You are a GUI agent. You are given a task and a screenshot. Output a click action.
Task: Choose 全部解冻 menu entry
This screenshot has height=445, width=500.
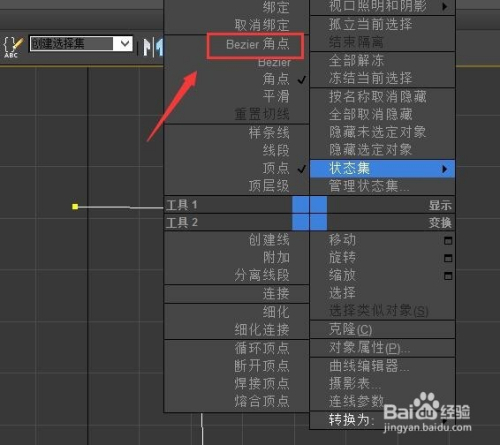(356, 61)
